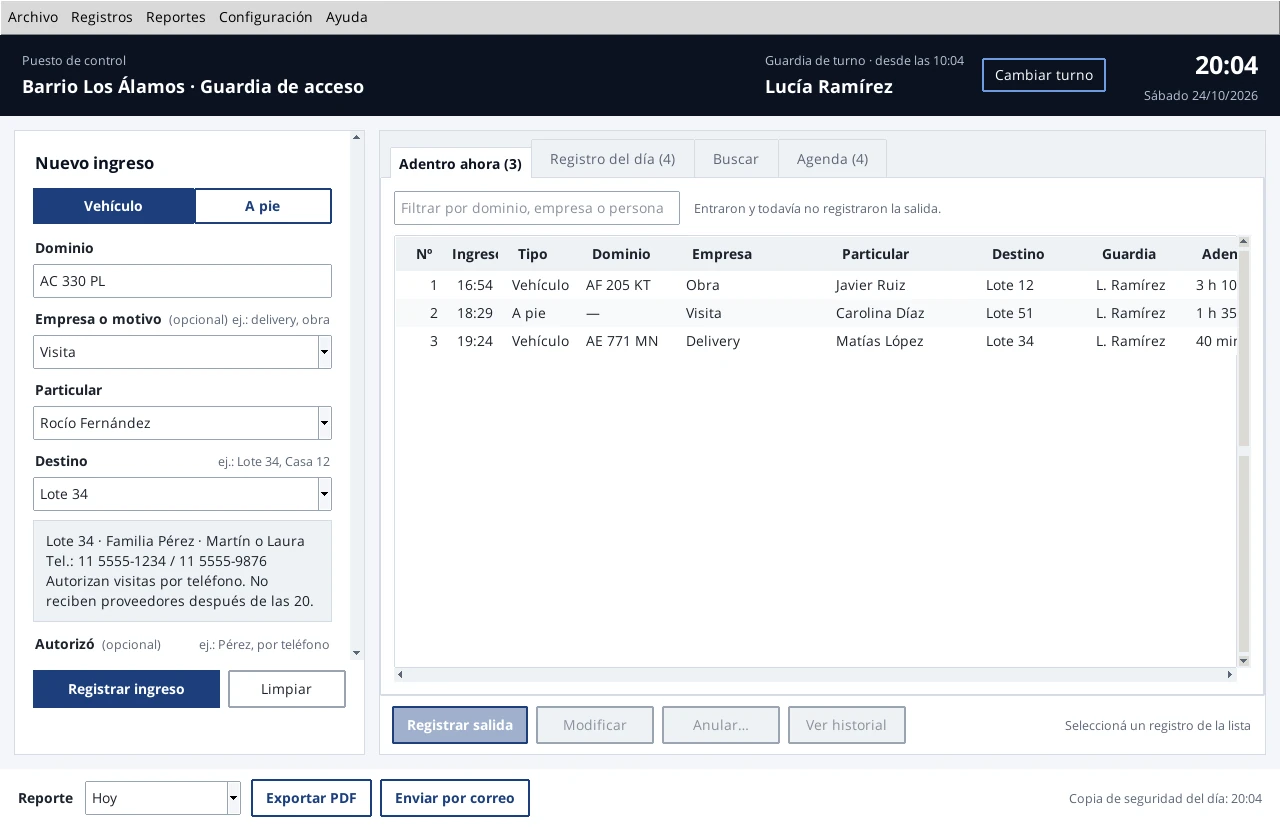The height and width of the screenshot is (827, 1280).
Task: Click the filter by dominio search field
Action: pos(537,208)
